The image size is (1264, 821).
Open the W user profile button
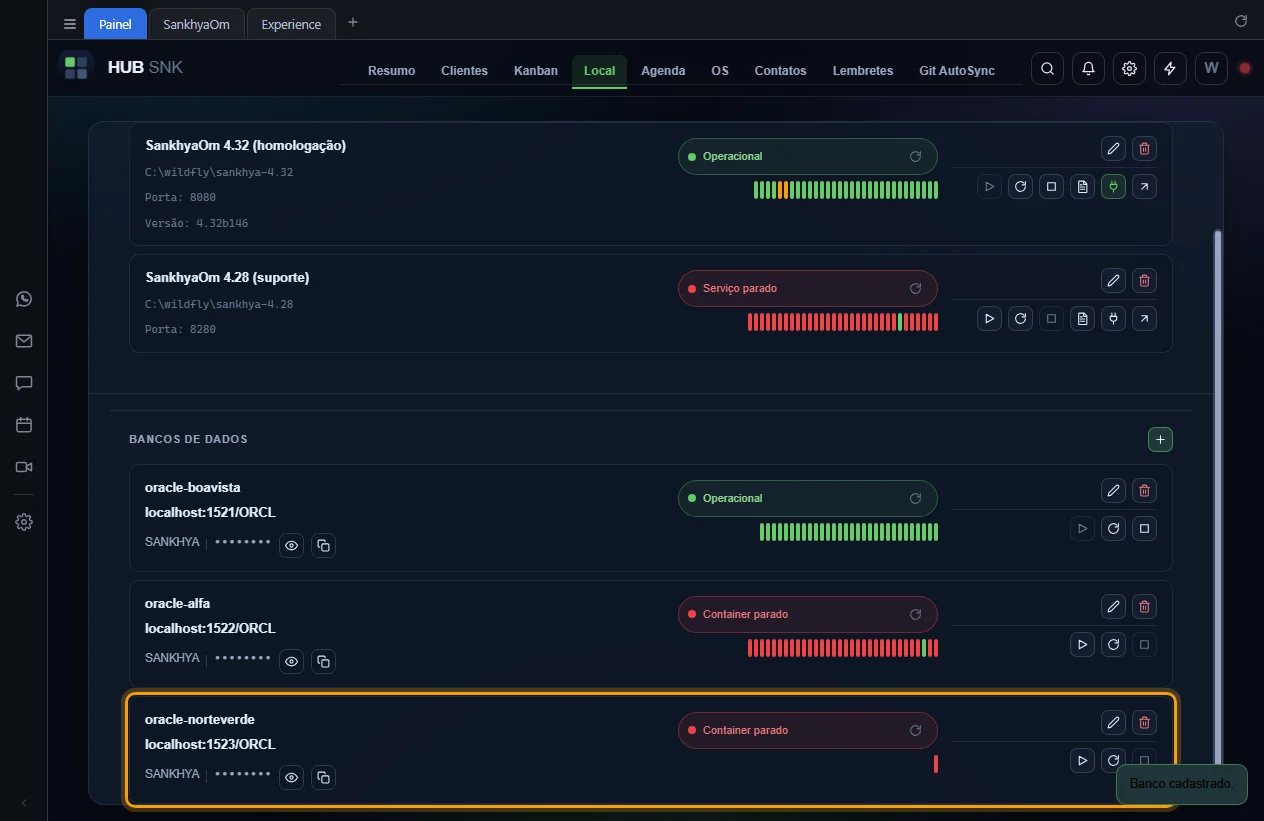coord(1211,68)
